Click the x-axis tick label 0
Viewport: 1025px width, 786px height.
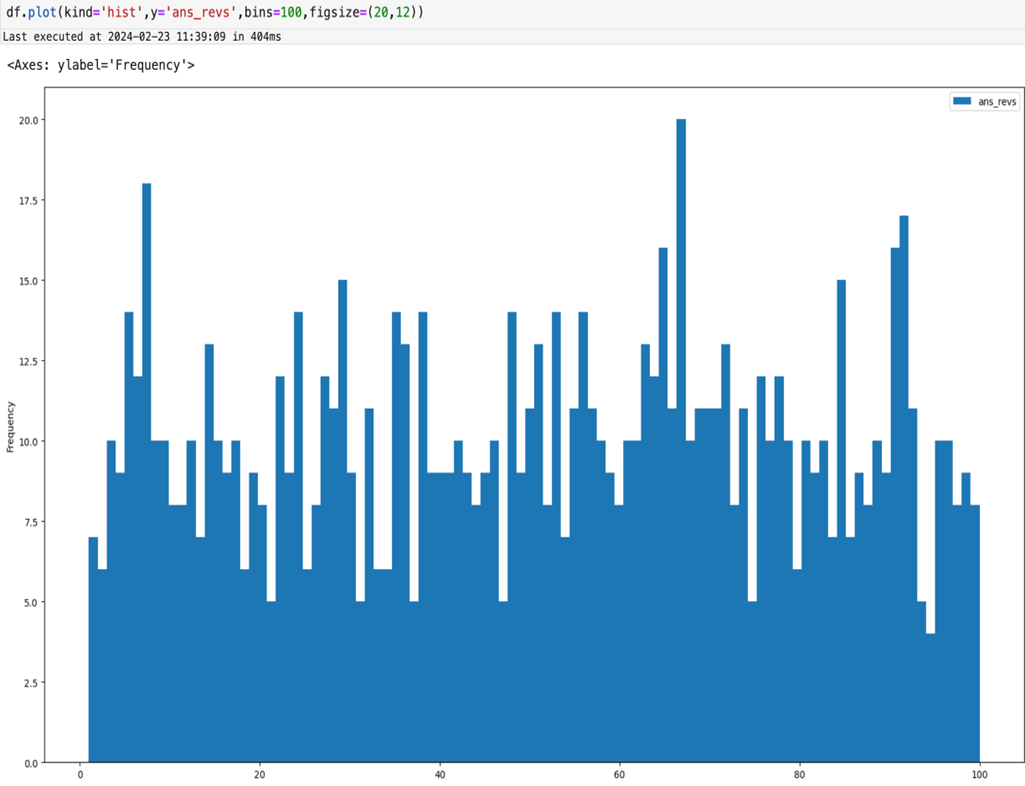[x=80, y=775]
